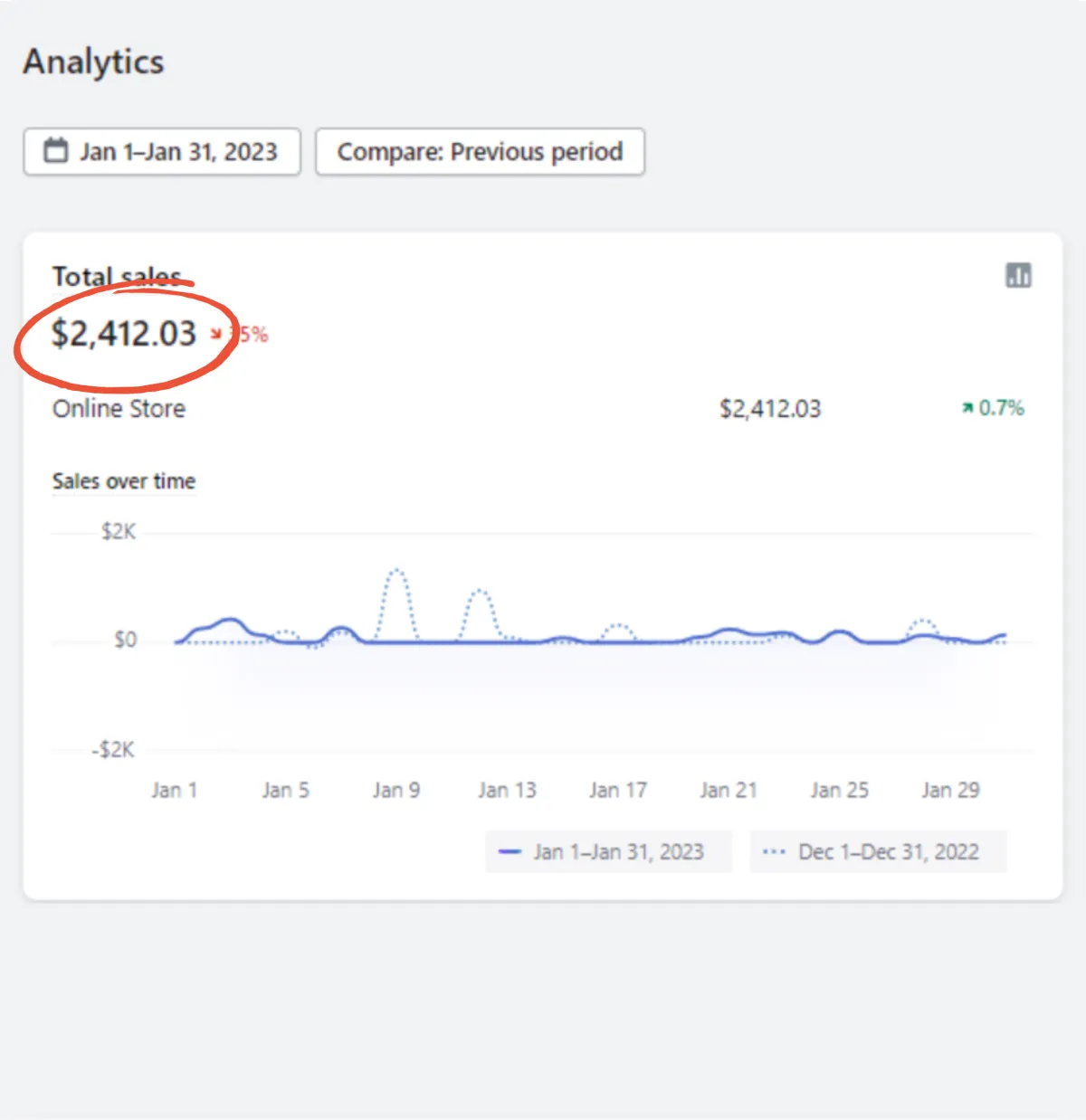The height and width of the screenshot is (1120, 1086).
Task: Click the circled $2,412.03 total sales figure
Action: (124, 334)
